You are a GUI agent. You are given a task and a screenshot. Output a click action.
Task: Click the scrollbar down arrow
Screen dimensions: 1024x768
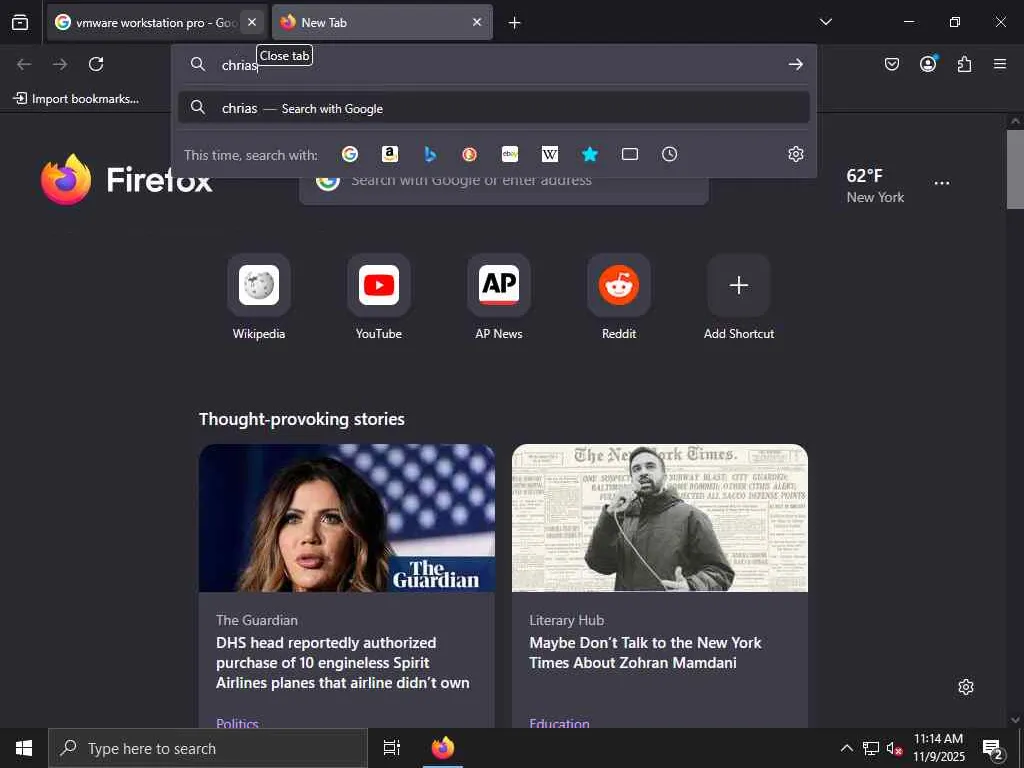pos(1015,720)
